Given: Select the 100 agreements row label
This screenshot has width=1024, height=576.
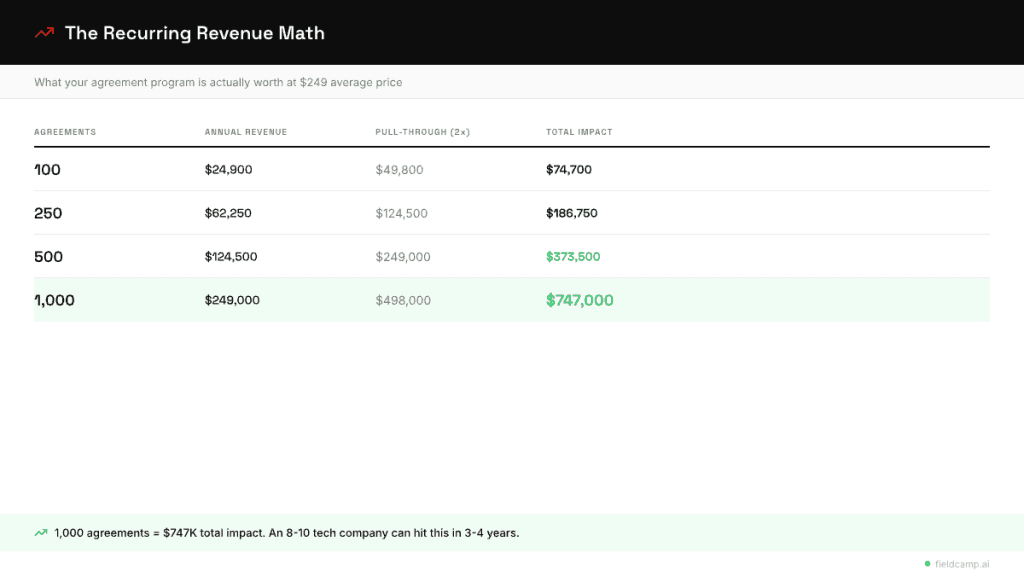Looking at the screenshot, I should [48, 170].
